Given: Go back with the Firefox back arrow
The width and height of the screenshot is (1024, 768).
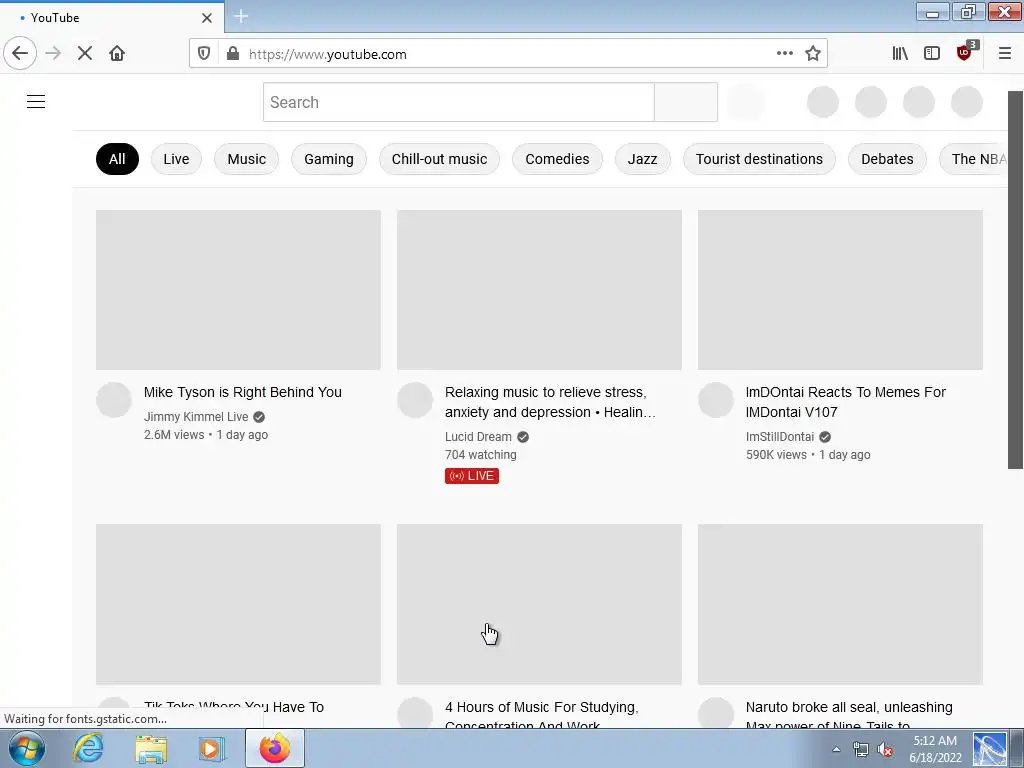Looking at the screenshot, I should (20, 54).
